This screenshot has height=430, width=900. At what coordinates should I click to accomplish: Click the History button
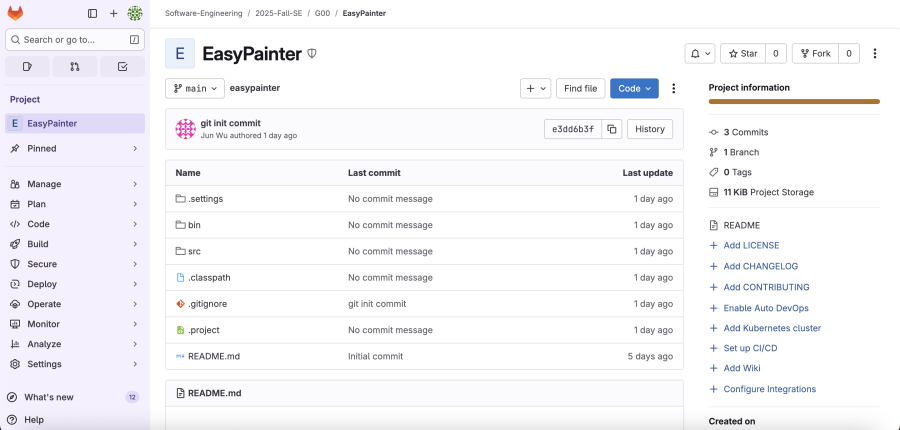click(x=650, y=129)
